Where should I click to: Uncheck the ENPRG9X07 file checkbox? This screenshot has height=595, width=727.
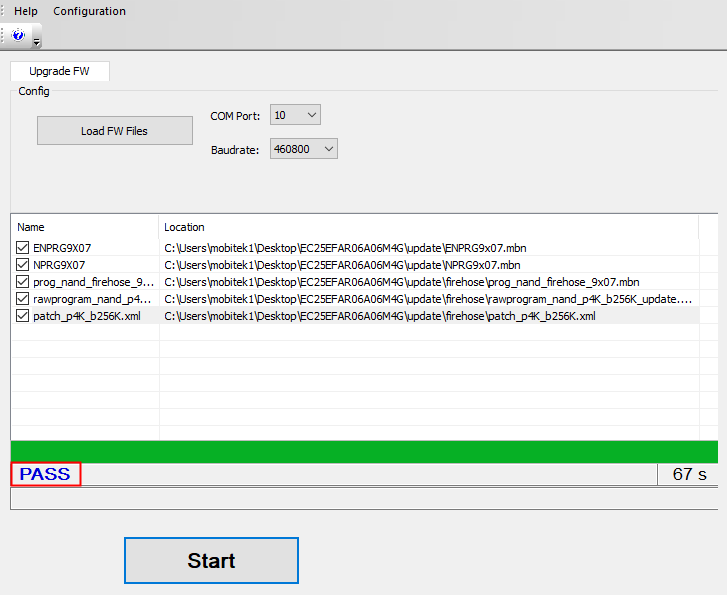[23, 248]
